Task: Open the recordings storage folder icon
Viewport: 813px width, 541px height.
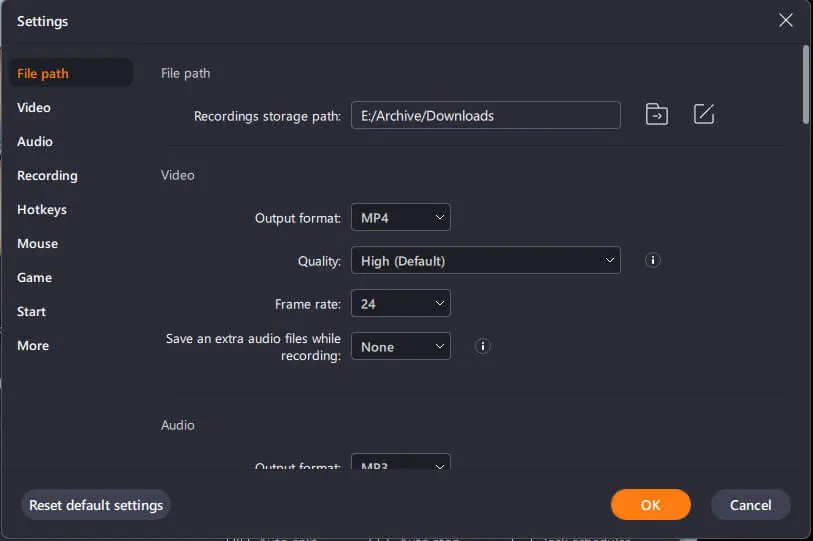Action: (x=656, y=114)
